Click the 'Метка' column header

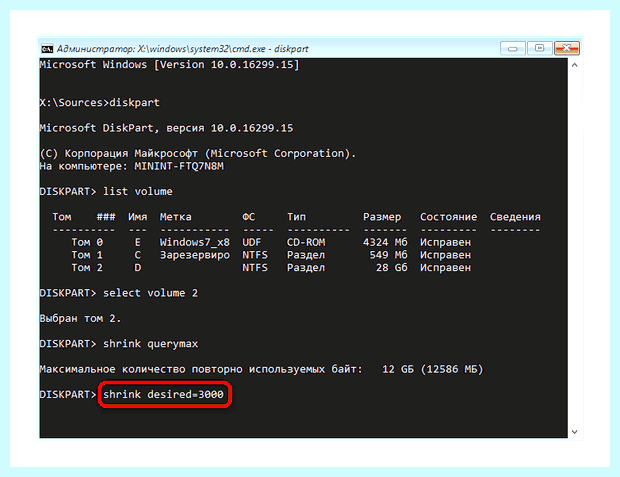click(176, 217)
